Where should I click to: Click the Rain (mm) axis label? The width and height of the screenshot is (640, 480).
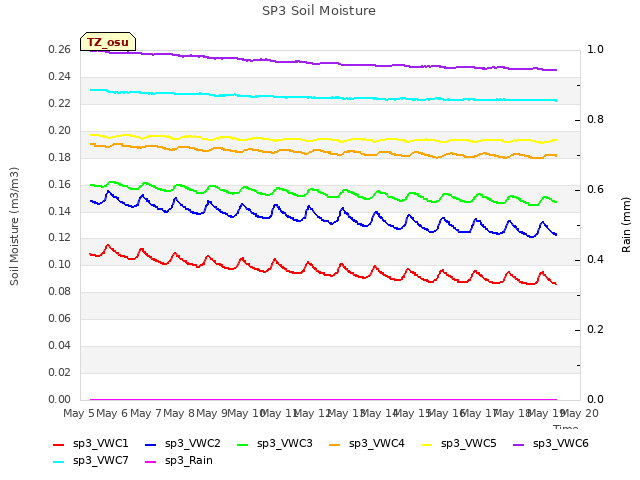(x=626, y=225)
